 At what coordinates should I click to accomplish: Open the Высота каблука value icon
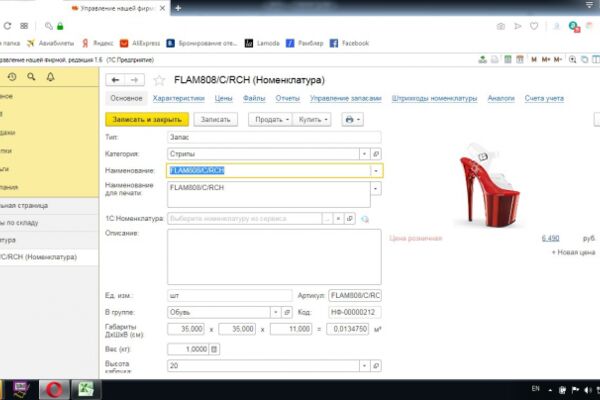tap(376, 366)
